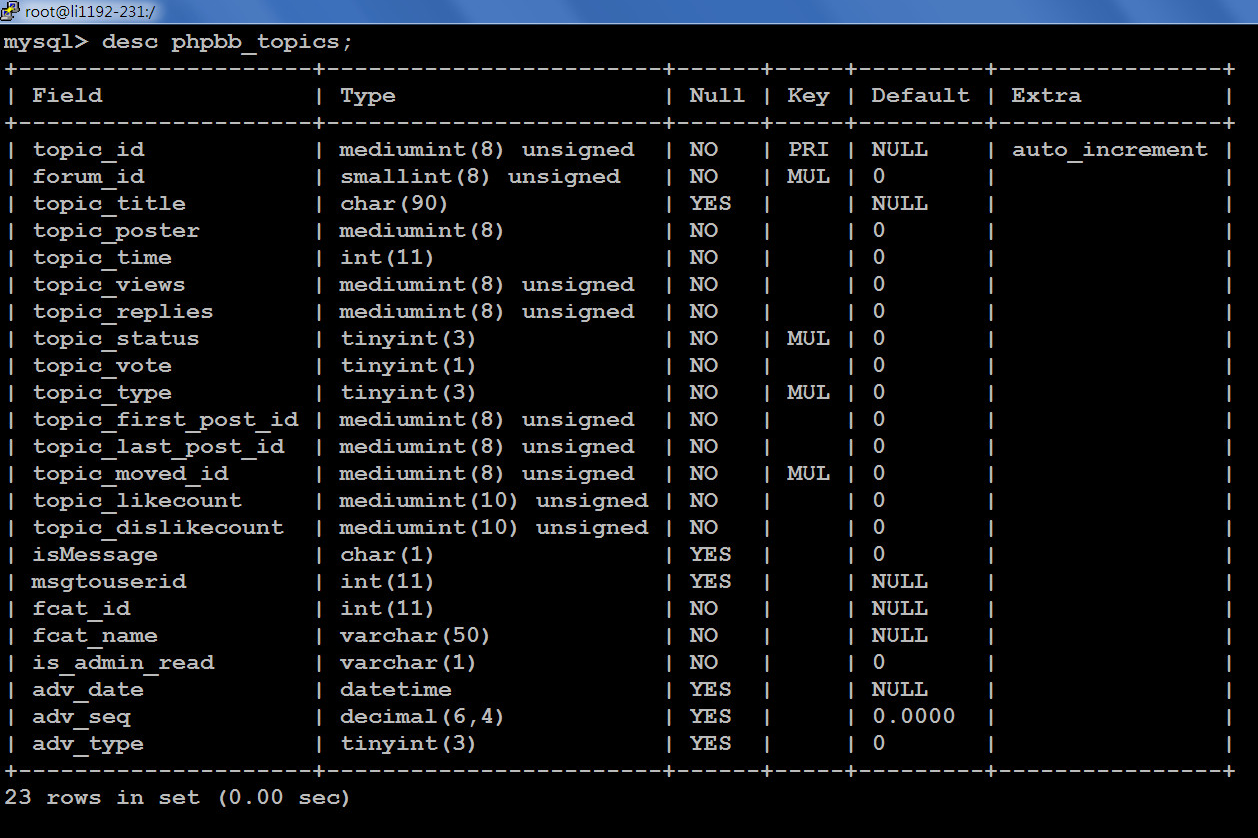Click the 'Default' column header
The height and width of the screenshot is (838, 1258).
coord(920,95)
